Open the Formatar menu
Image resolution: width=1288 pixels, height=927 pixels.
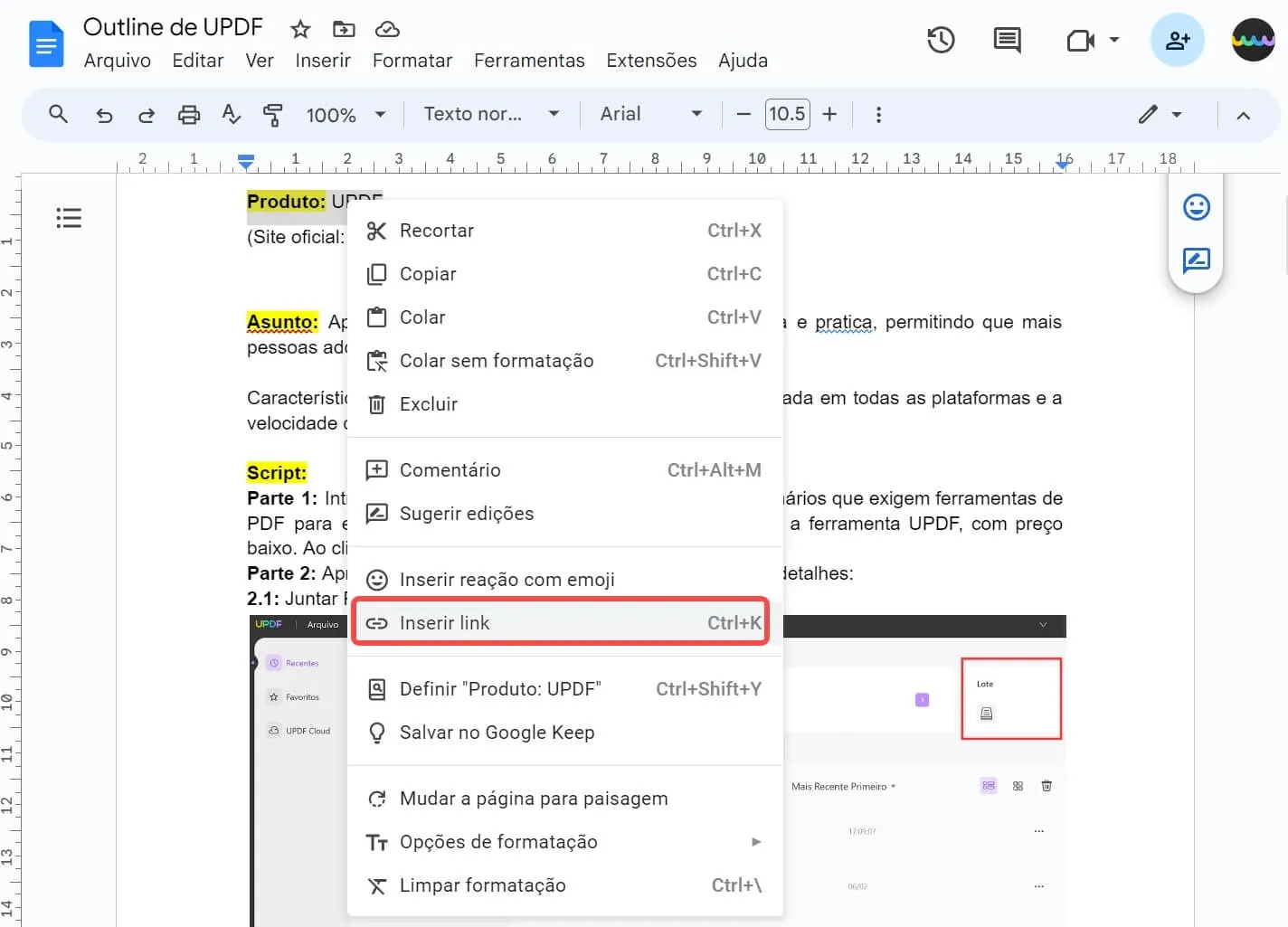412,61
